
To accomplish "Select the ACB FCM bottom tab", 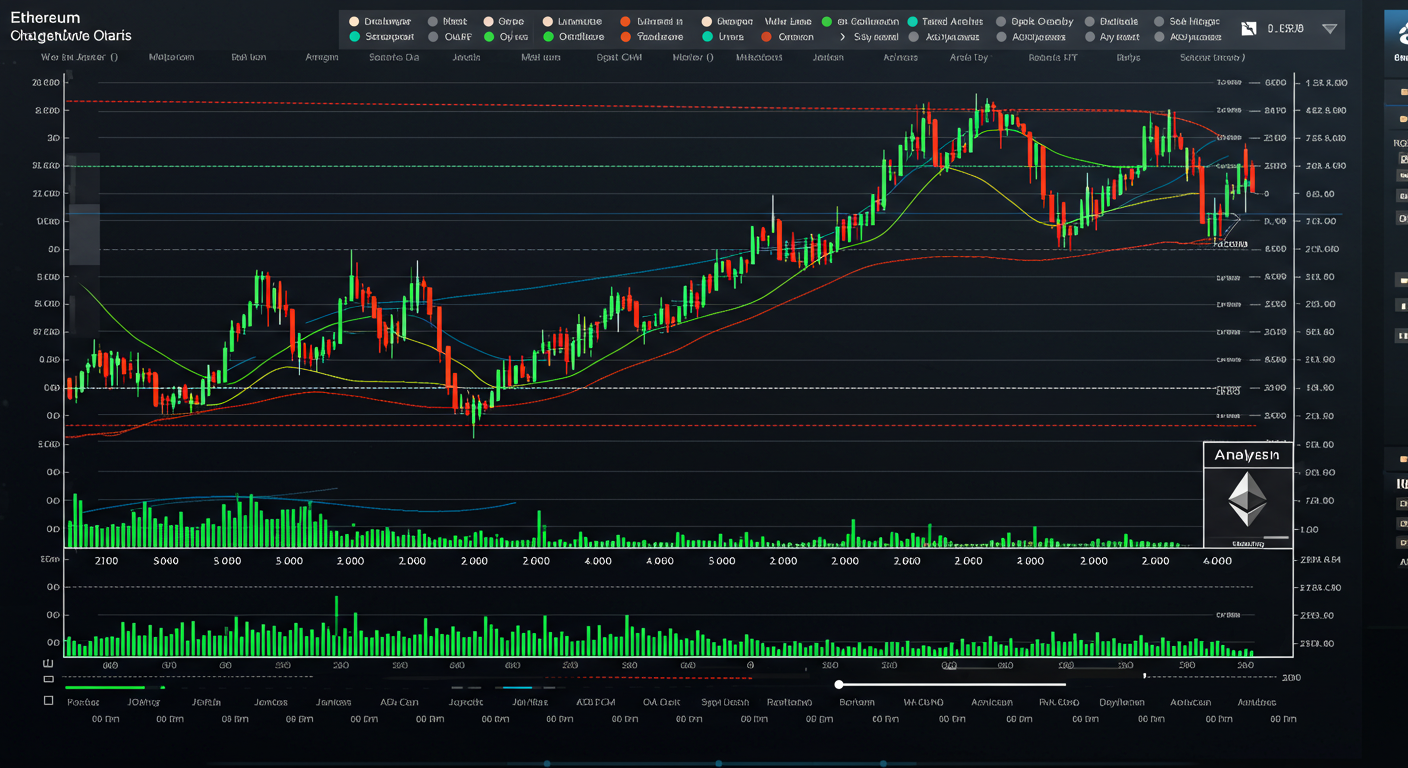I will pos(595,702).
